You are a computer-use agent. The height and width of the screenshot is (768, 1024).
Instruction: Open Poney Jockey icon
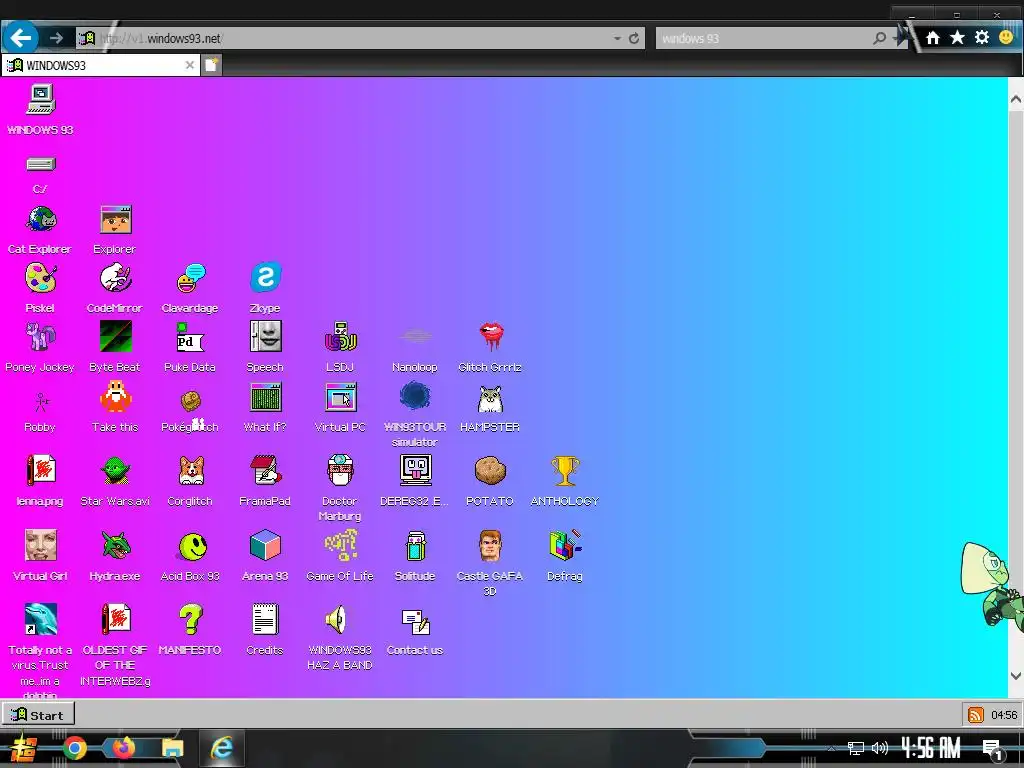(40, 337)
